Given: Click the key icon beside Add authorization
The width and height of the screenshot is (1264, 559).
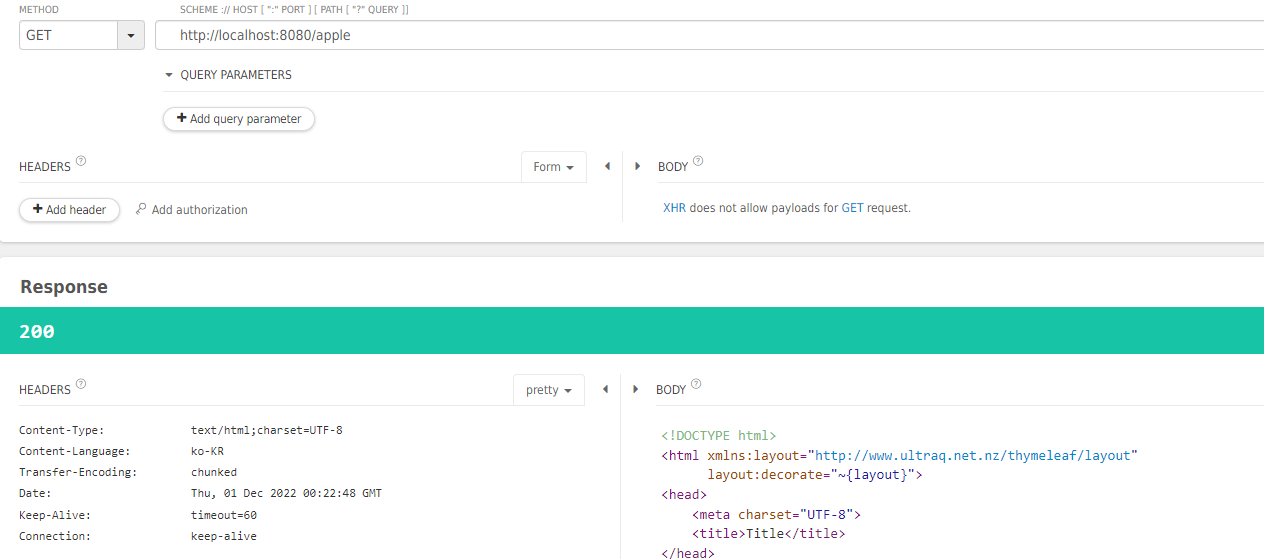Looking at the screenshot, I should 141,209.
